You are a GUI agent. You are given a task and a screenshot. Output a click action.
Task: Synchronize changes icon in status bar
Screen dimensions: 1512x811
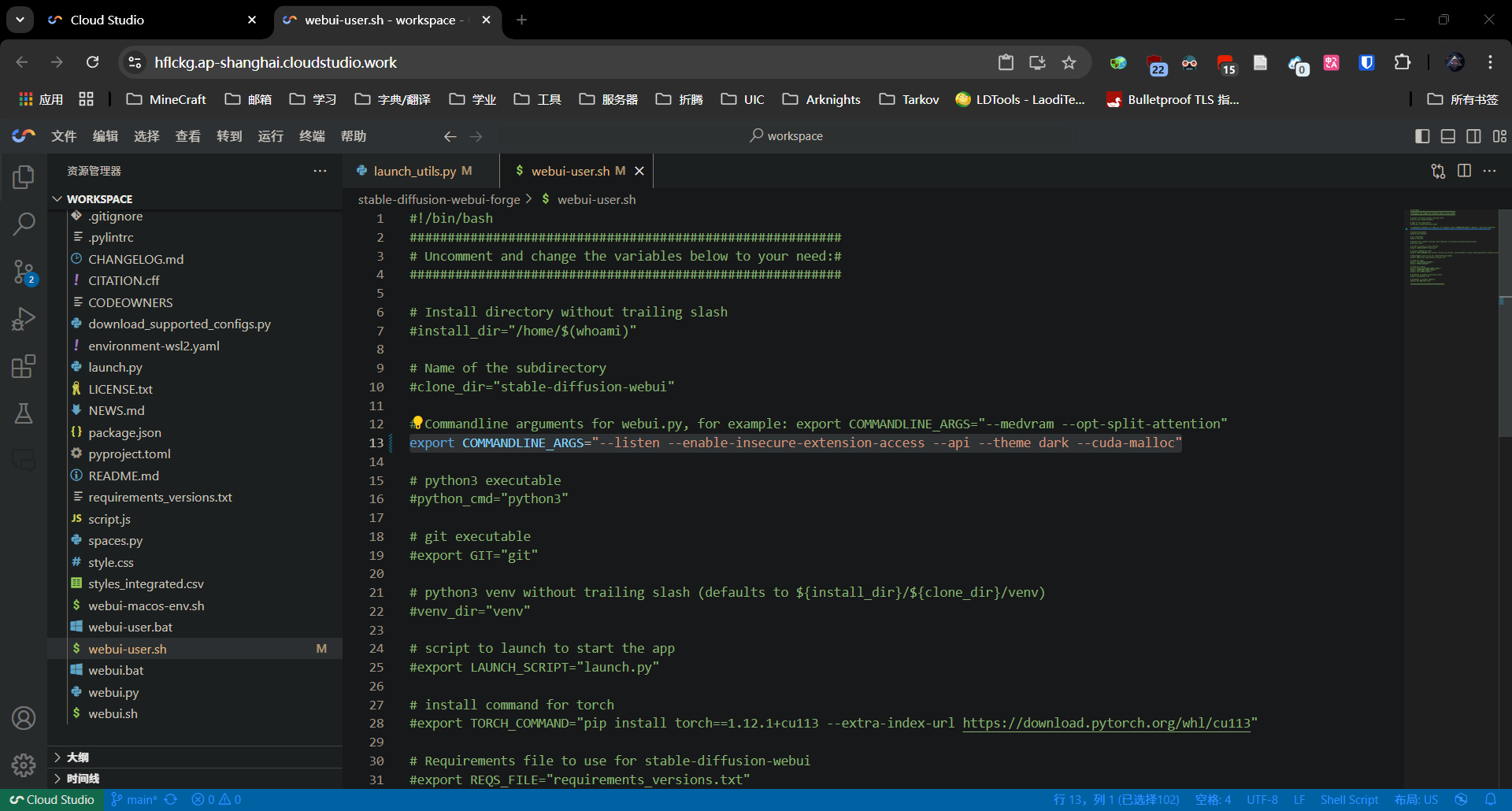point(170,799)
